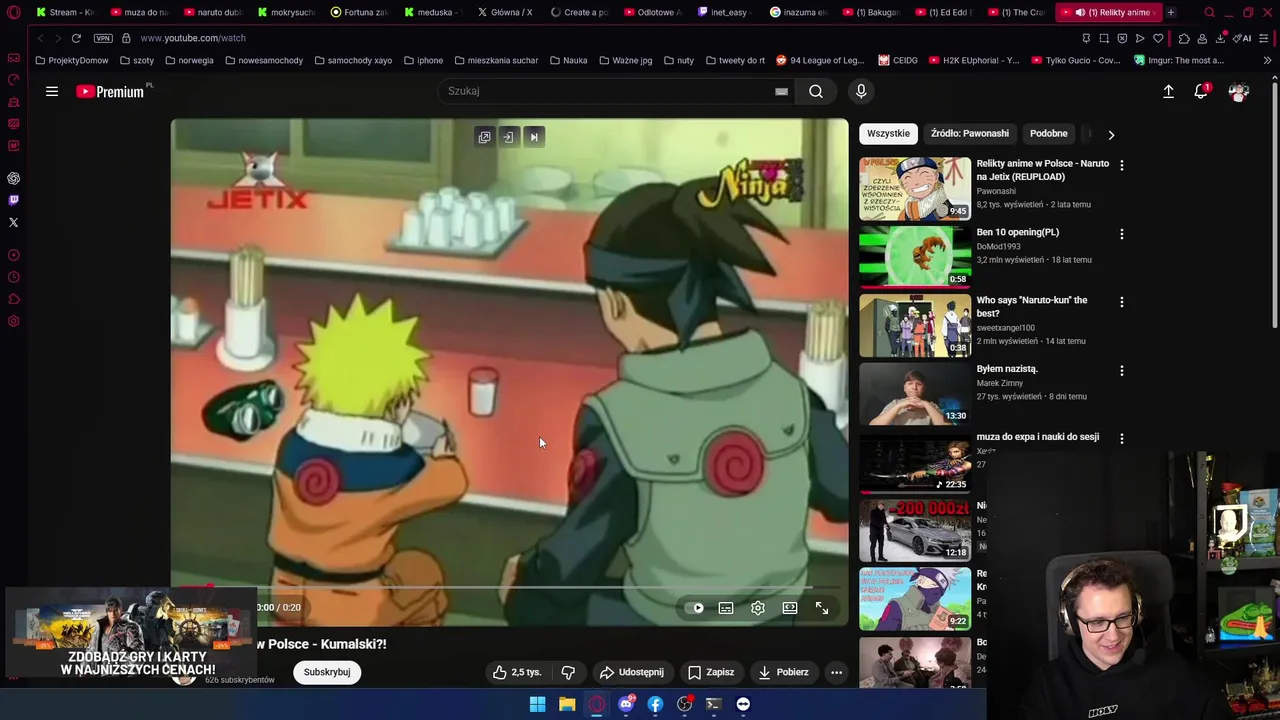This screenshot has height=720, width=1280.
Task: Open a new browser tab with plus
Action: pyautogui.click(x=1171, y=12)
